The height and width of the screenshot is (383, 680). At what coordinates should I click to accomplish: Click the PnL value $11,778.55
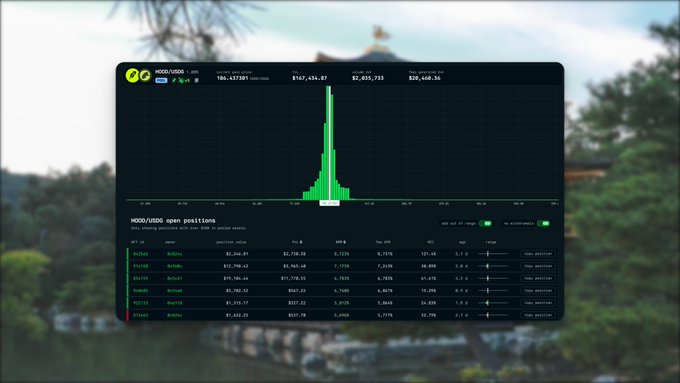[293, 278]
